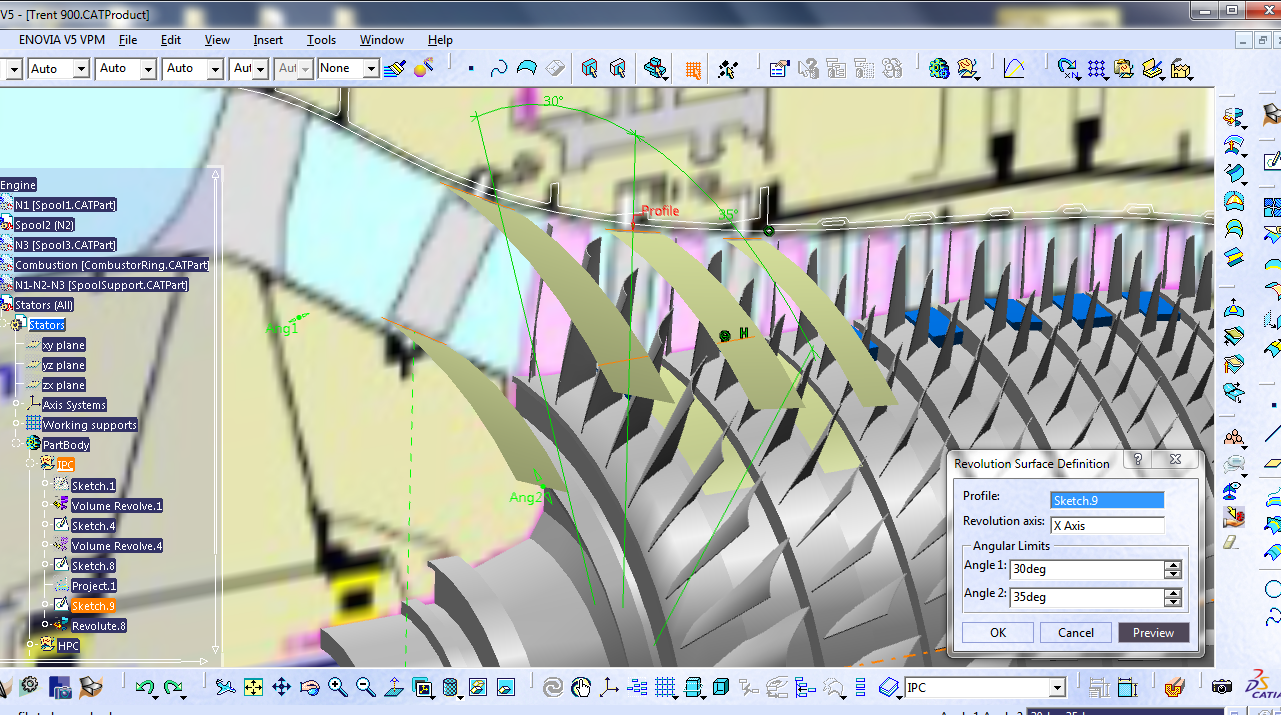This screenshot has height=715, width=1281.
Task: Expand the PartBody tree node
Action: [17, 444]
